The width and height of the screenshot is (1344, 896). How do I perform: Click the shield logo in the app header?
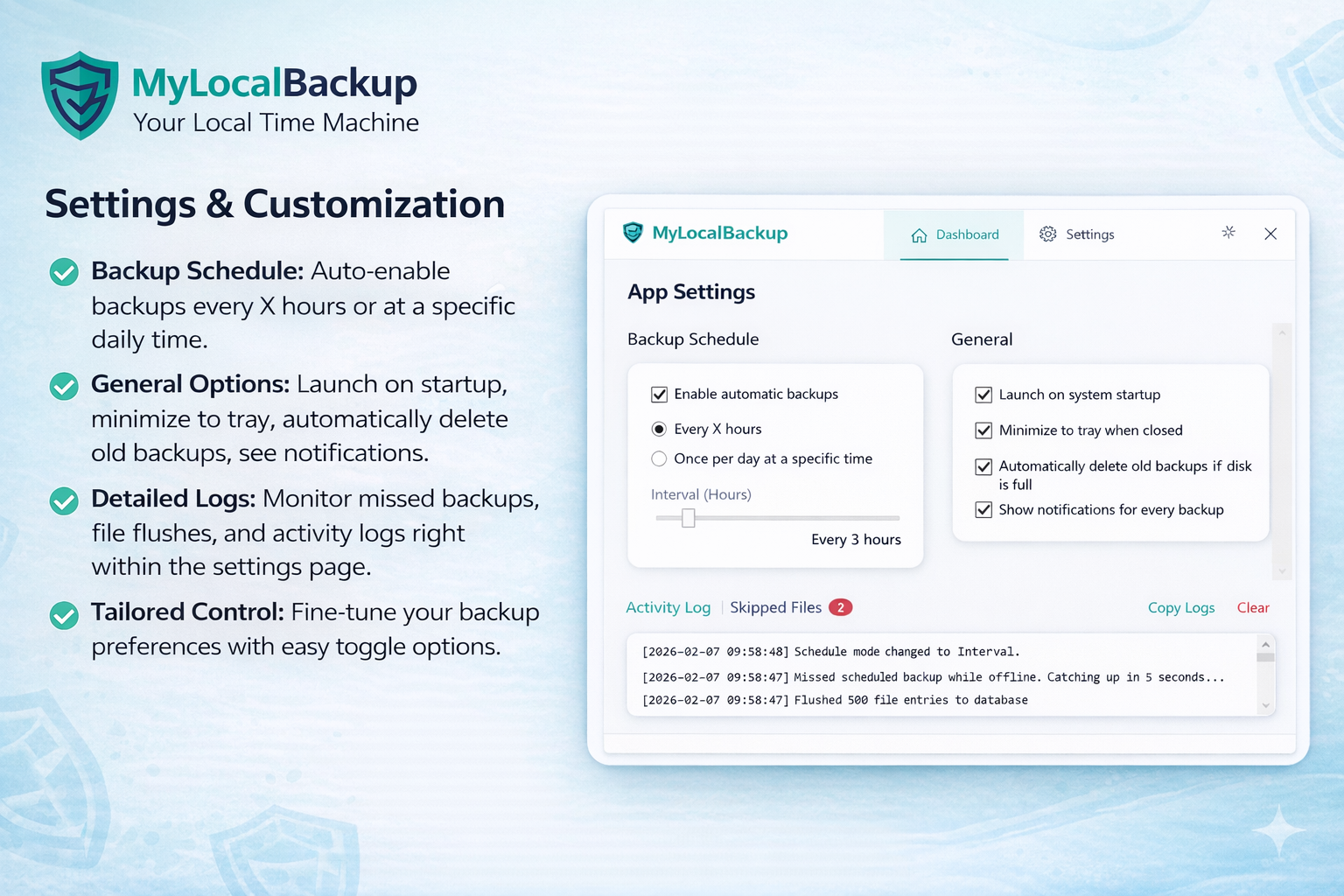click(633, 233)
